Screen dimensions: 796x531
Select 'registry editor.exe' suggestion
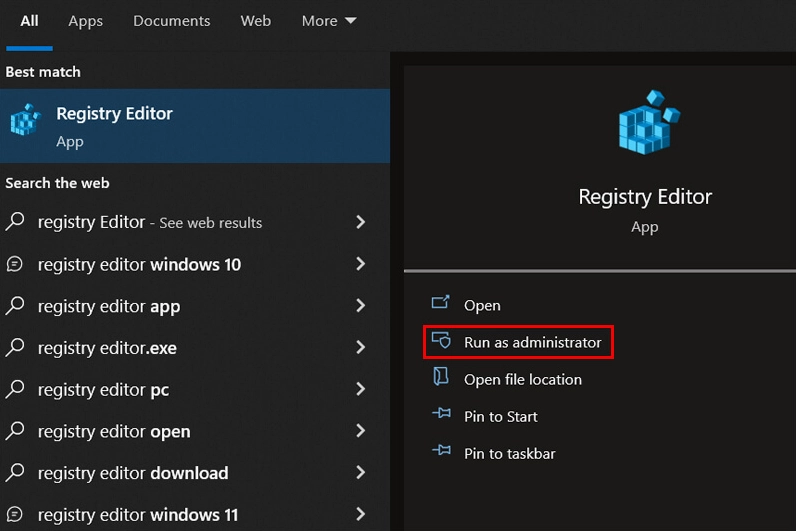(195, 348)
